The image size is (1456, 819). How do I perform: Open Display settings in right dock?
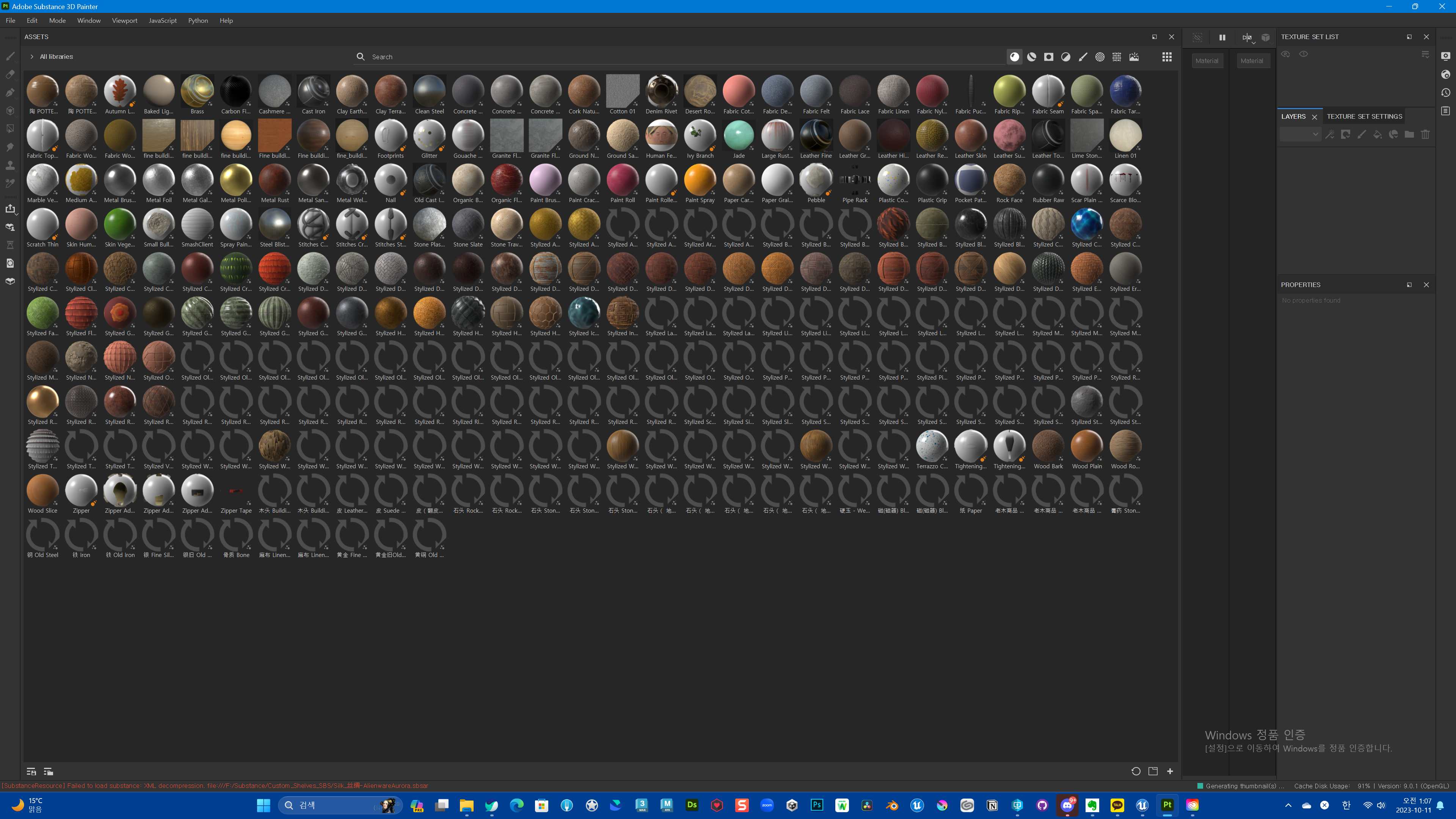coord(1446,56)
